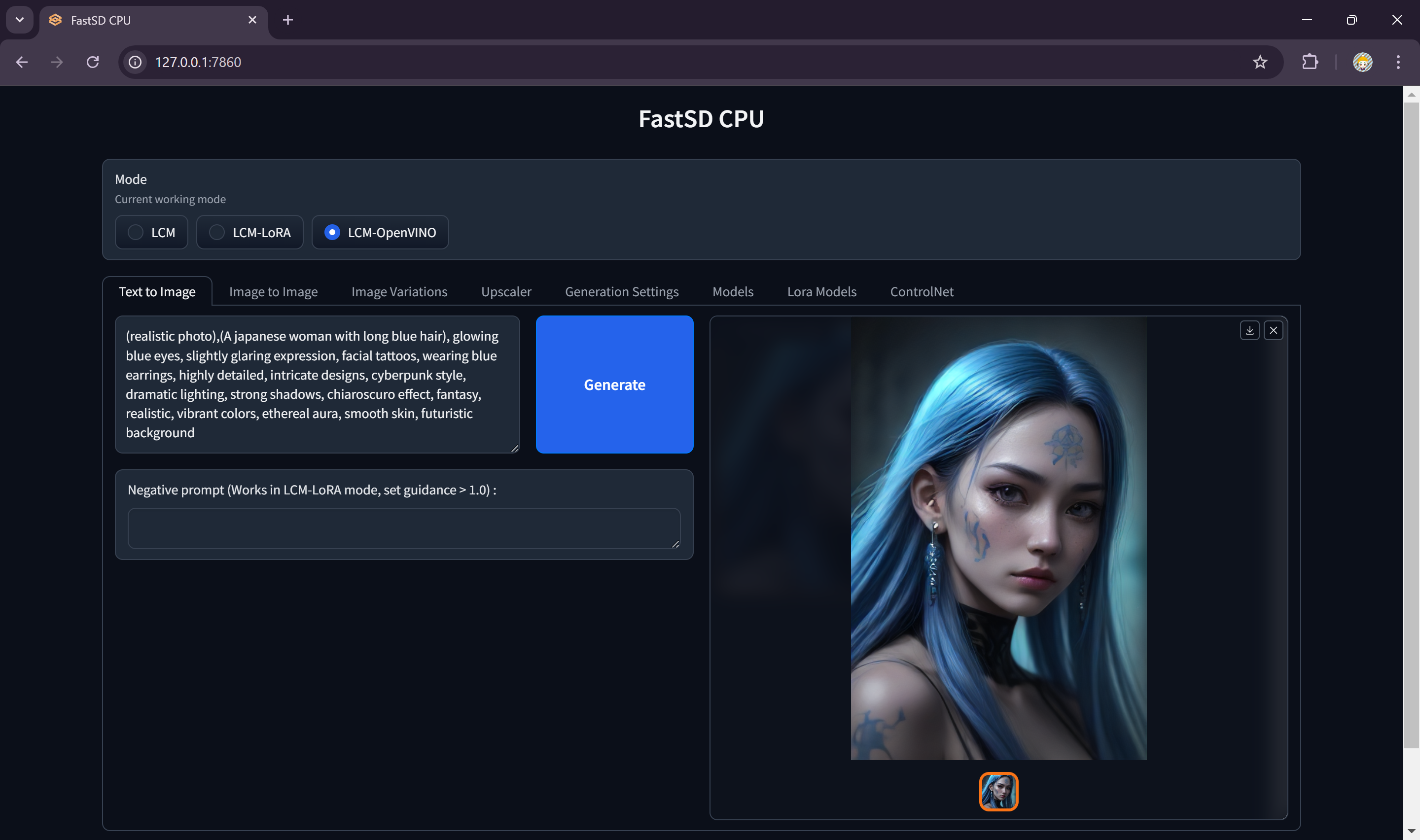Open the site information icon in address bar
Image resolution: width=1420 pixels, height=840 pixels.
(x=134, y=62)
